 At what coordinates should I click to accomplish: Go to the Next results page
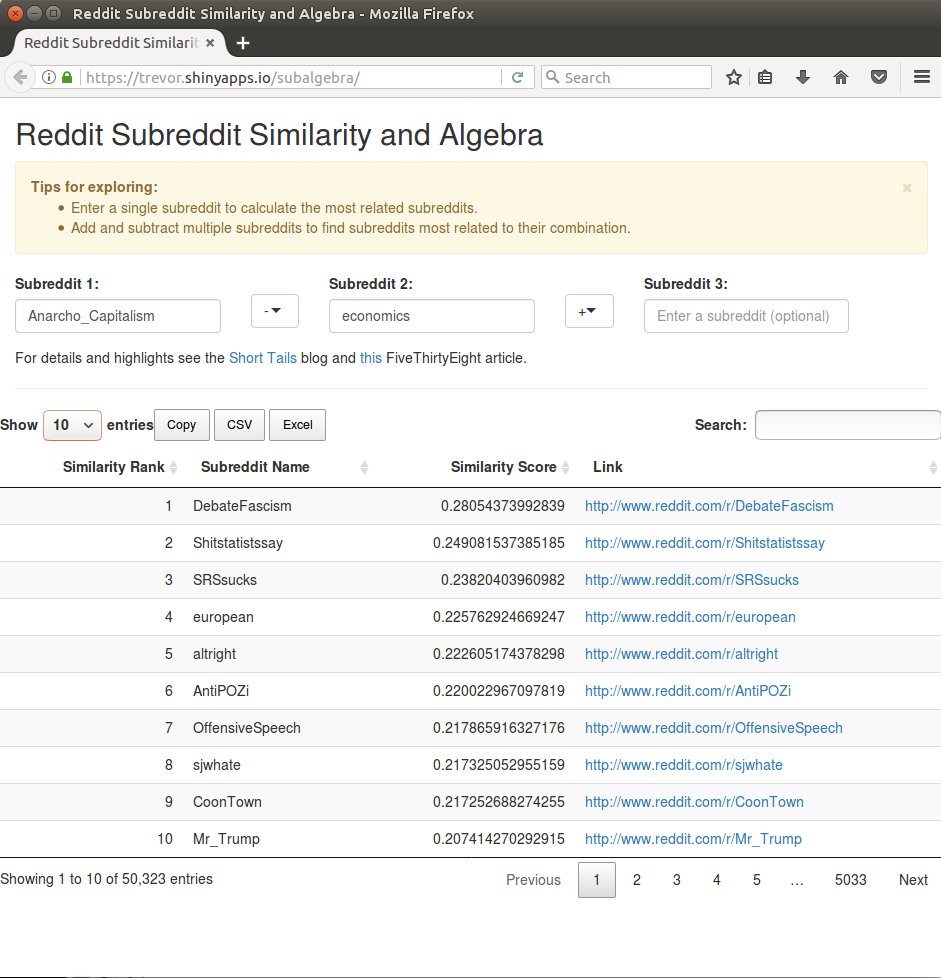pyautogui.click(x=913, y=880)
